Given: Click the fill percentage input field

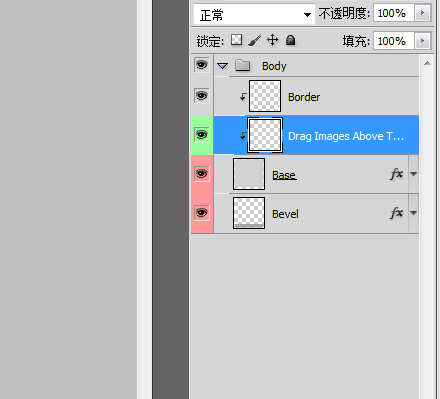Looking at the screenshot, I should tap(394, 41).
